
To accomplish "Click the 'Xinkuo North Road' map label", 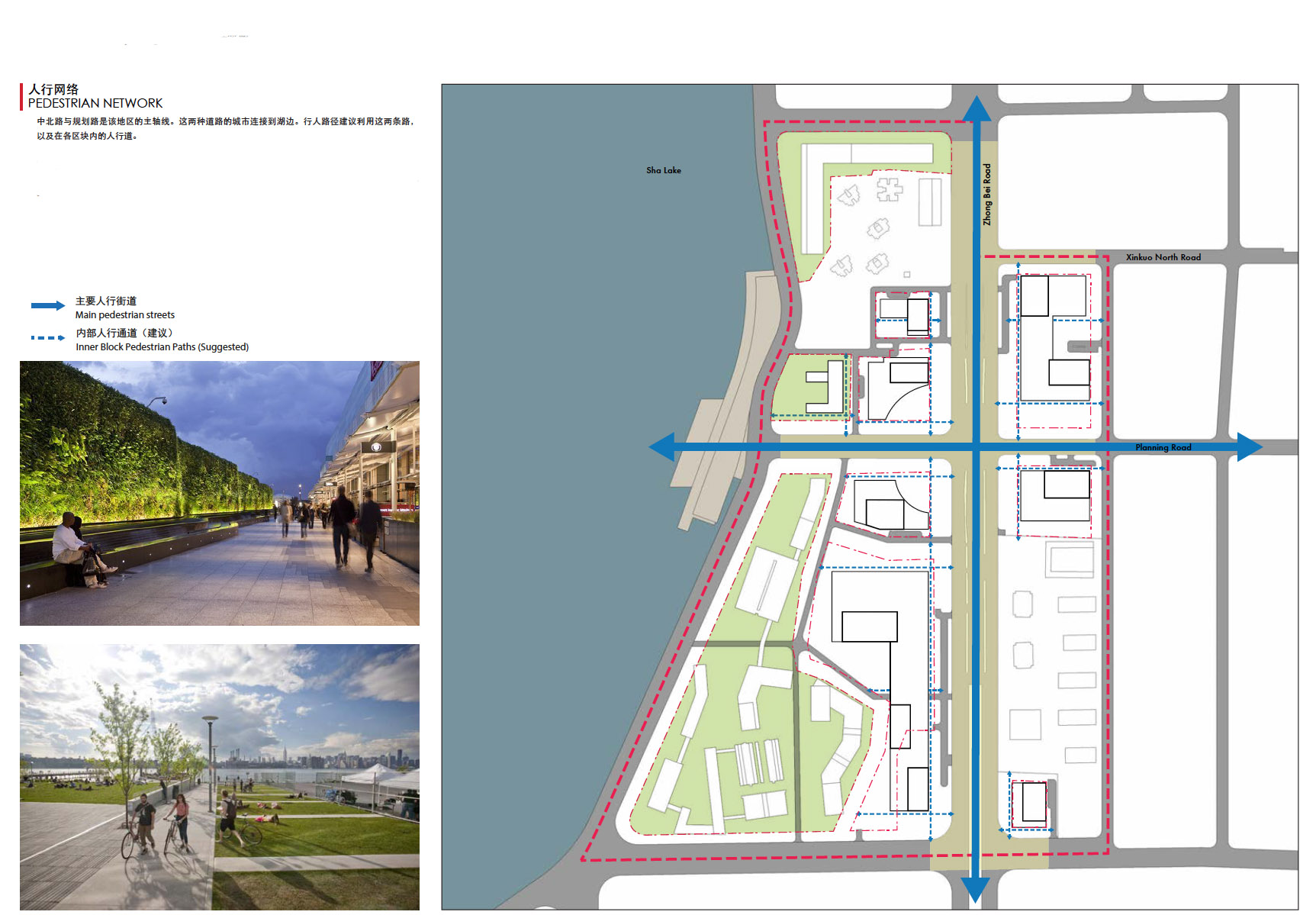I will click(x=1163, y=257).
